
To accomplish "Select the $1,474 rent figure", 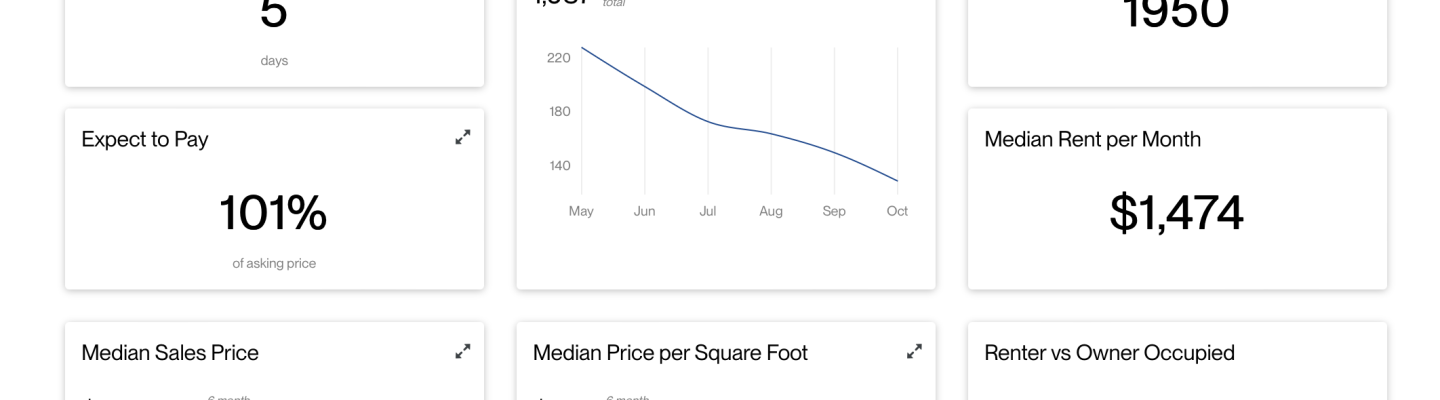I will 1177,213.
